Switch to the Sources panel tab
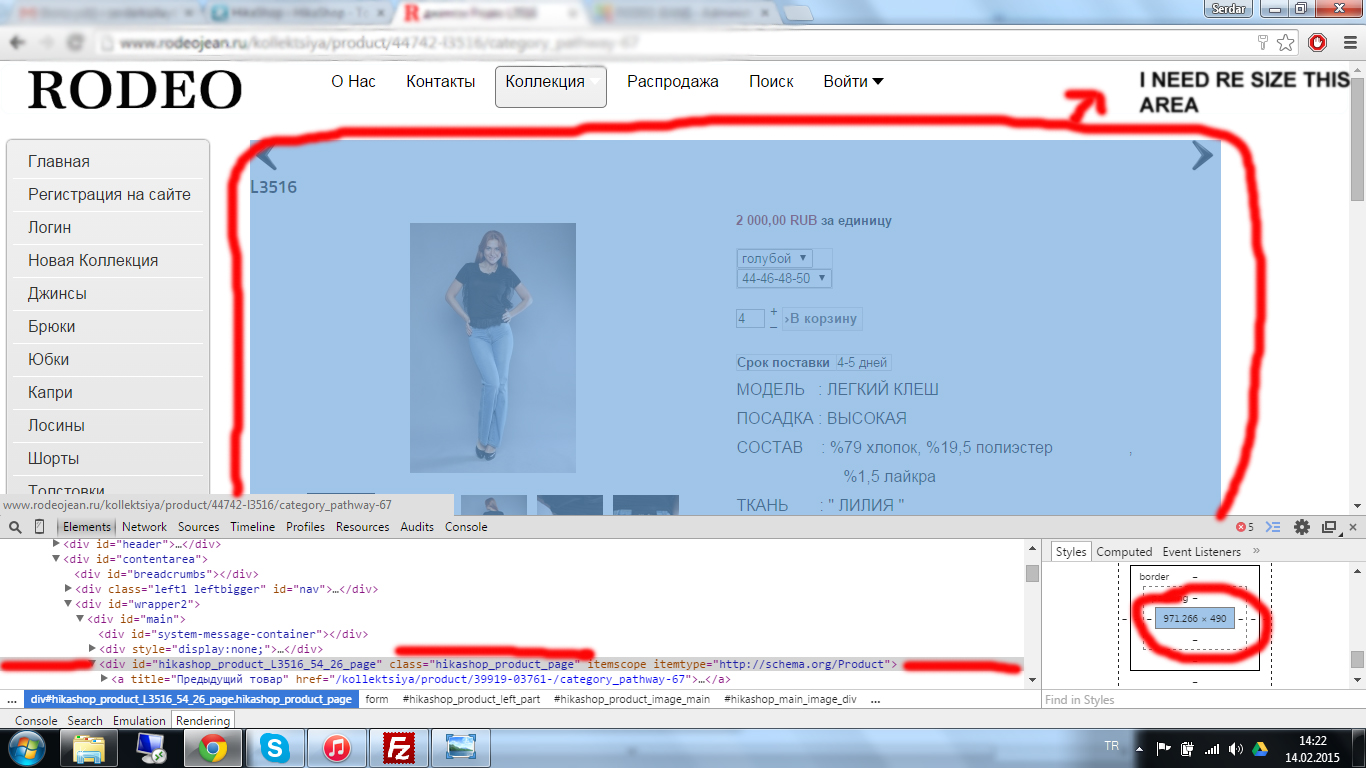Screen dimensions: 1366x768 pyautogui.click(x=199, y=527)
